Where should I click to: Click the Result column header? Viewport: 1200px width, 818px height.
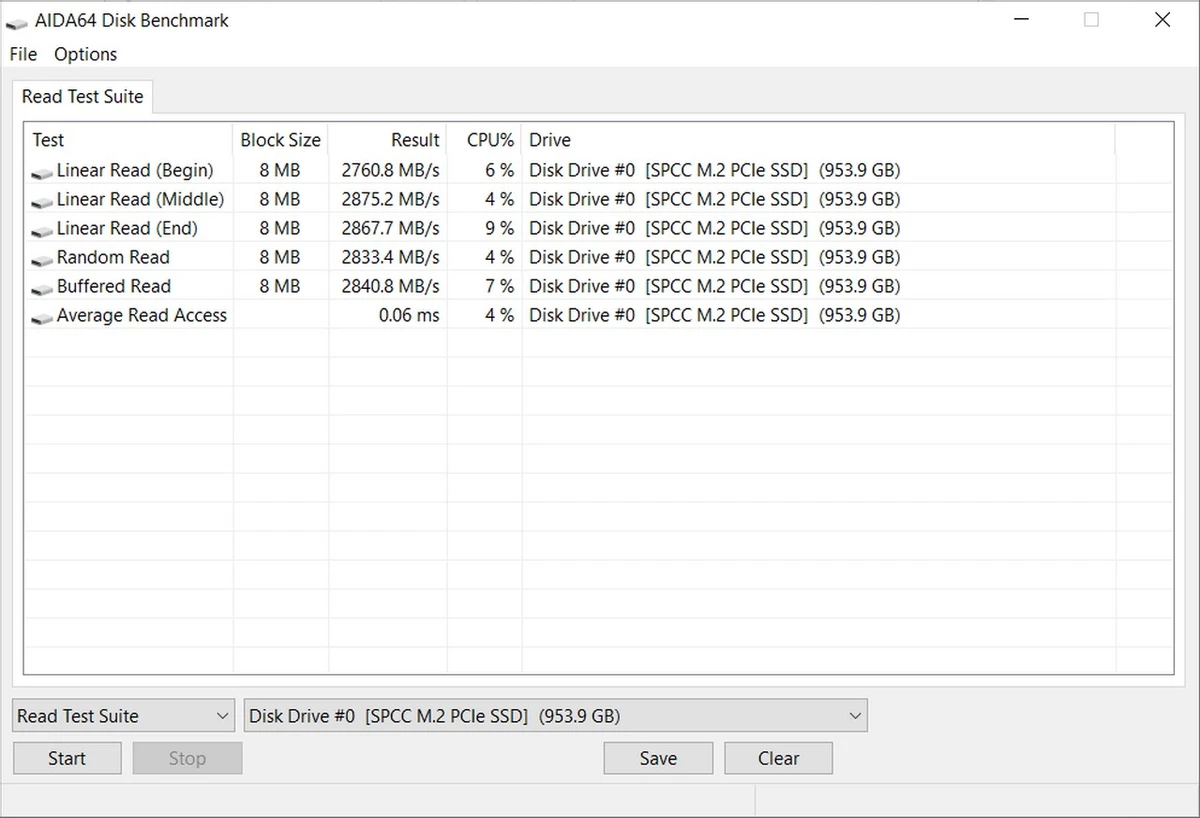(387, 140)
